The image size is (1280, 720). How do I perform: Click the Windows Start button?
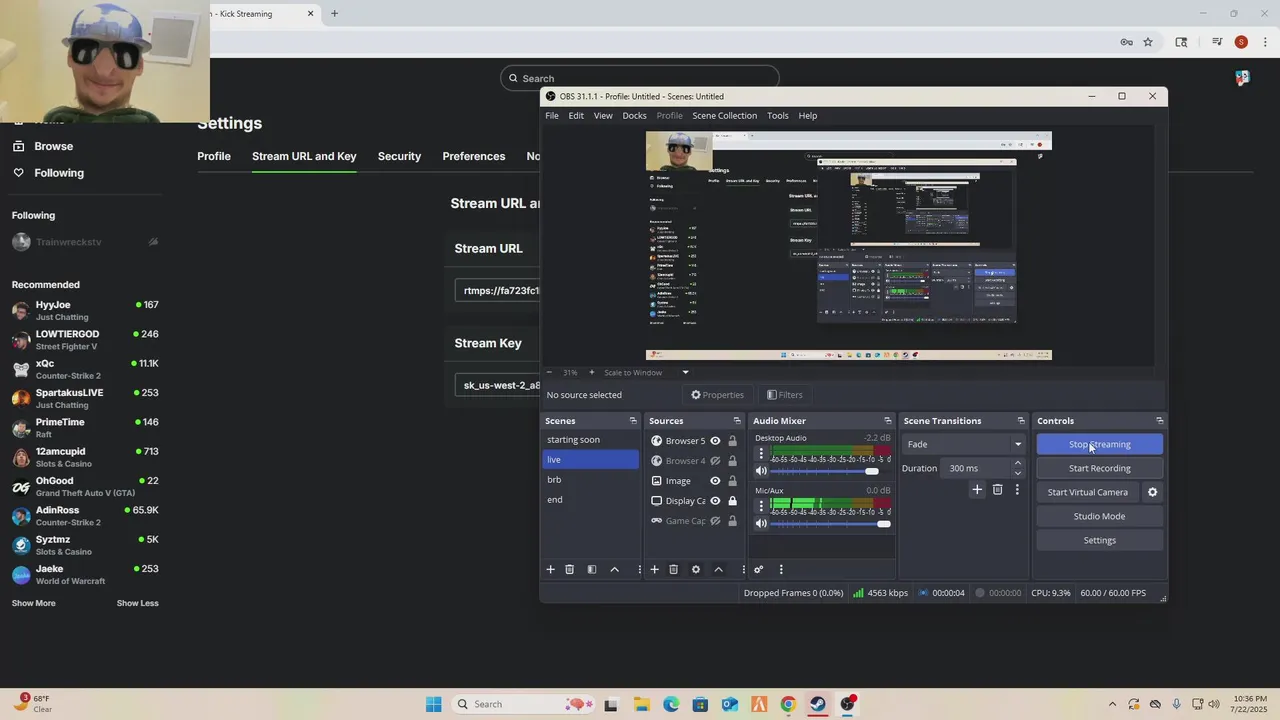coord(433,704)
